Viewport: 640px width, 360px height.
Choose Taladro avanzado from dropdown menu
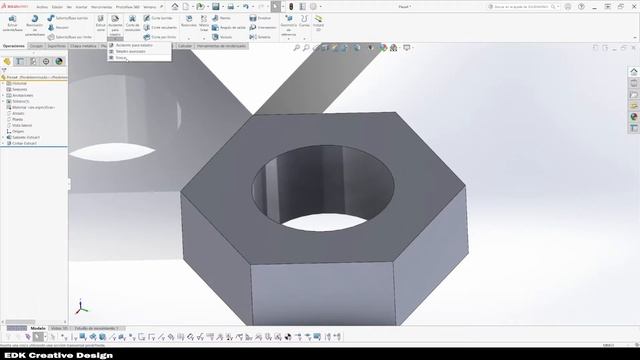click(139, 51)
